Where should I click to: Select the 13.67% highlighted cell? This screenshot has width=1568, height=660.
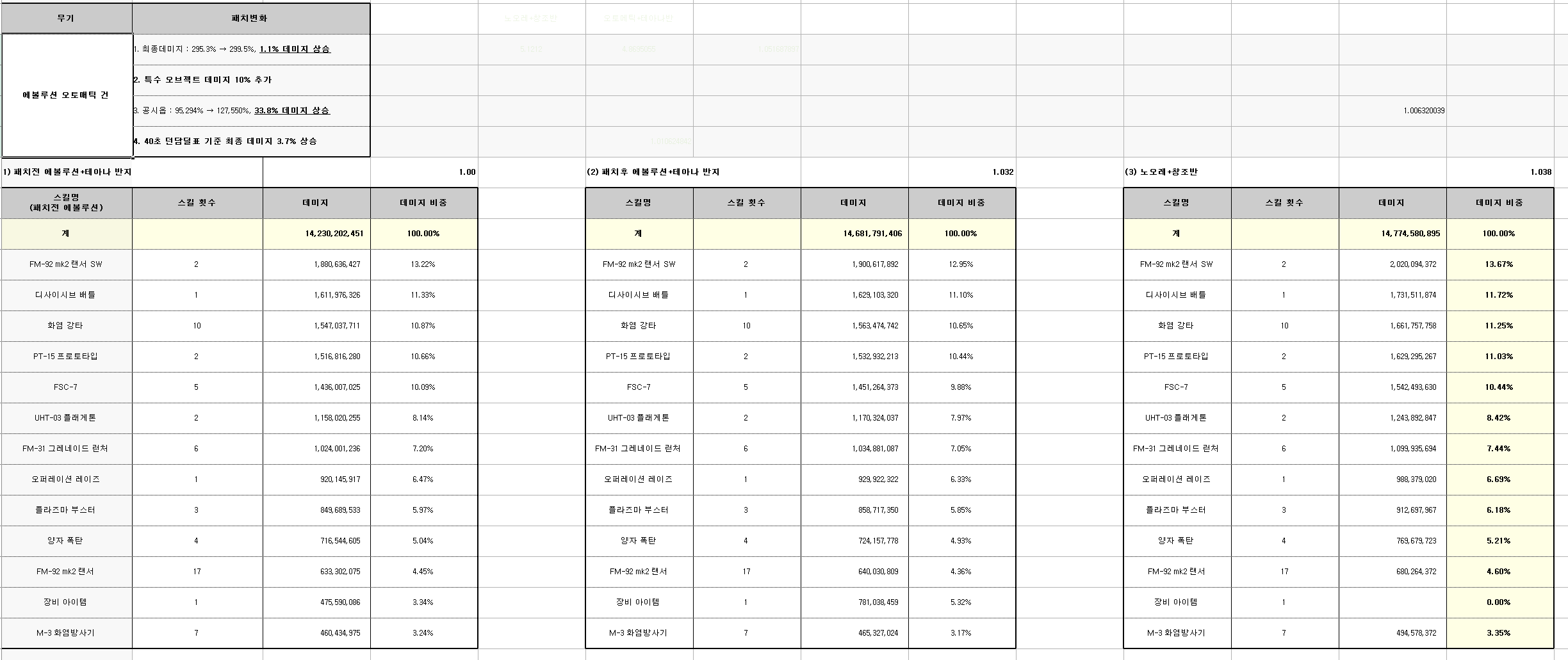click(x=1499, y=264)
